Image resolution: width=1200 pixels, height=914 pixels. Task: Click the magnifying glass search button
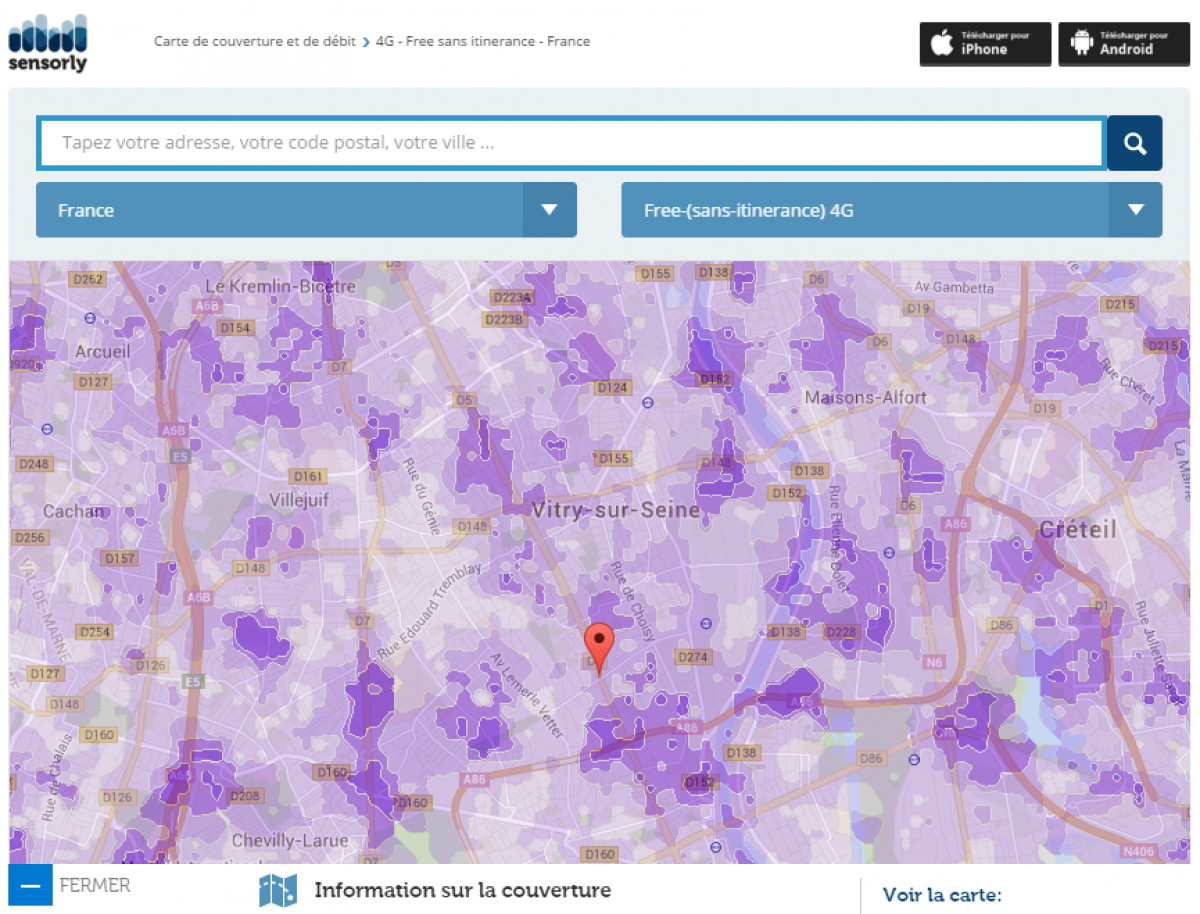(1134, 144)
